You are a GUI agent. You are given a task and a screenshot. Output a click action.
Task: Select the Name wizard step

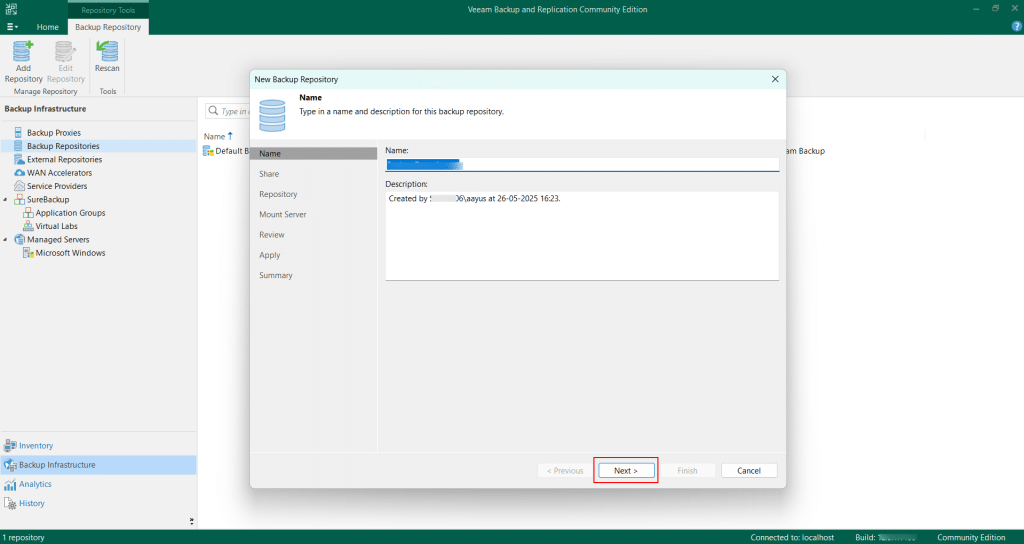click(x=313, y=153)
